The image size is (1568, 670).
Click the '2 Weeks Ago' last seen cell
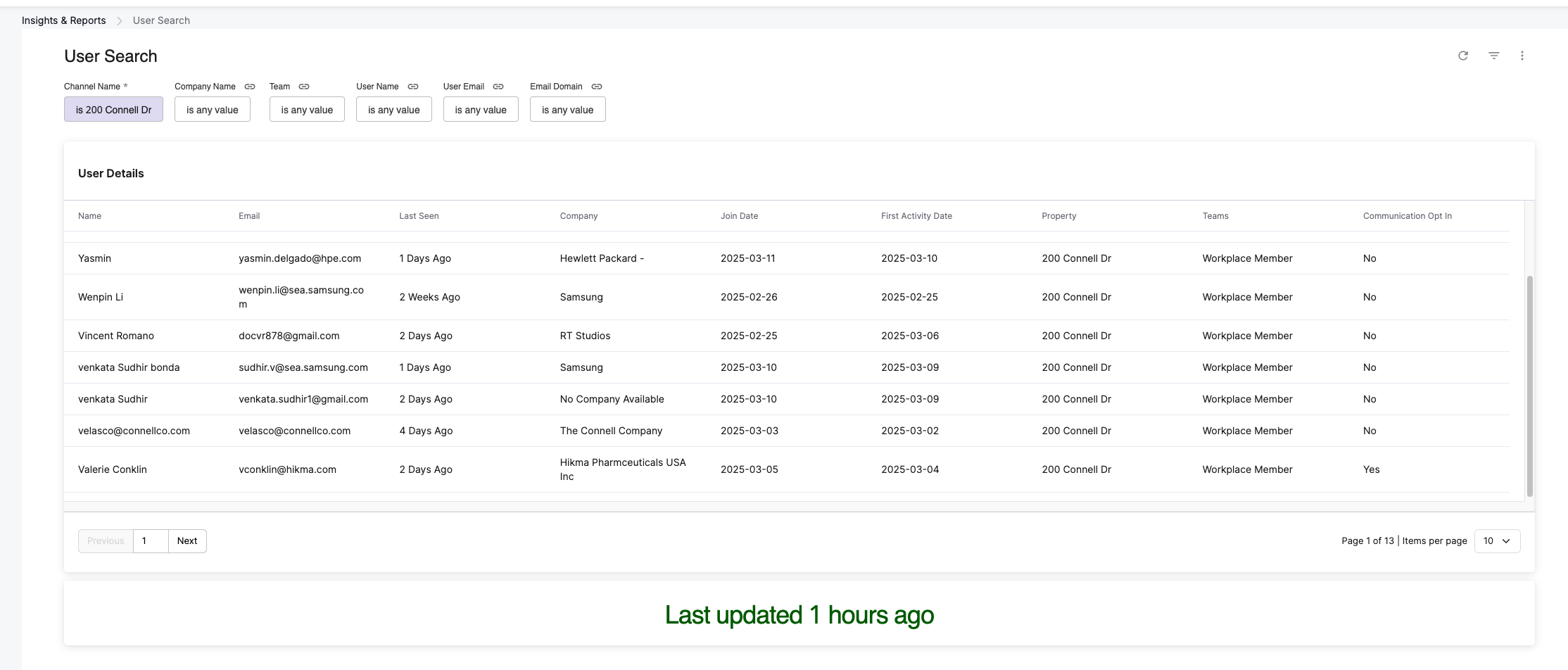(429, 297)
